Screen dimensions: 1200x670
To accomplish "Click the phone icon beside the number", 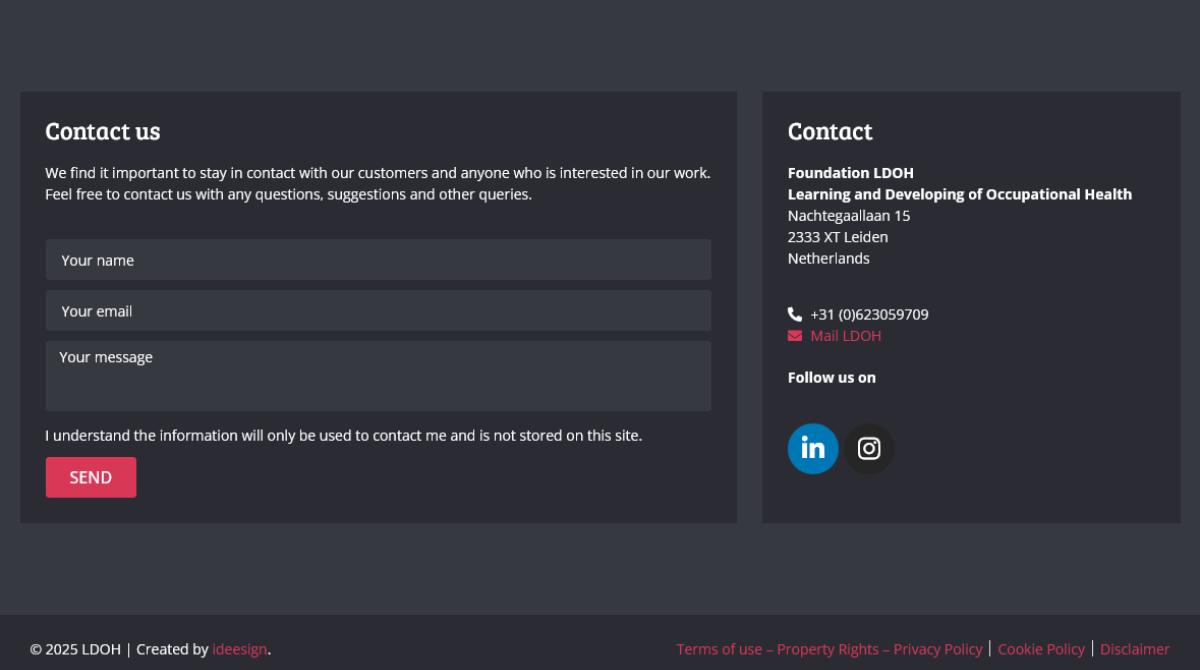I will click(795, 314).
